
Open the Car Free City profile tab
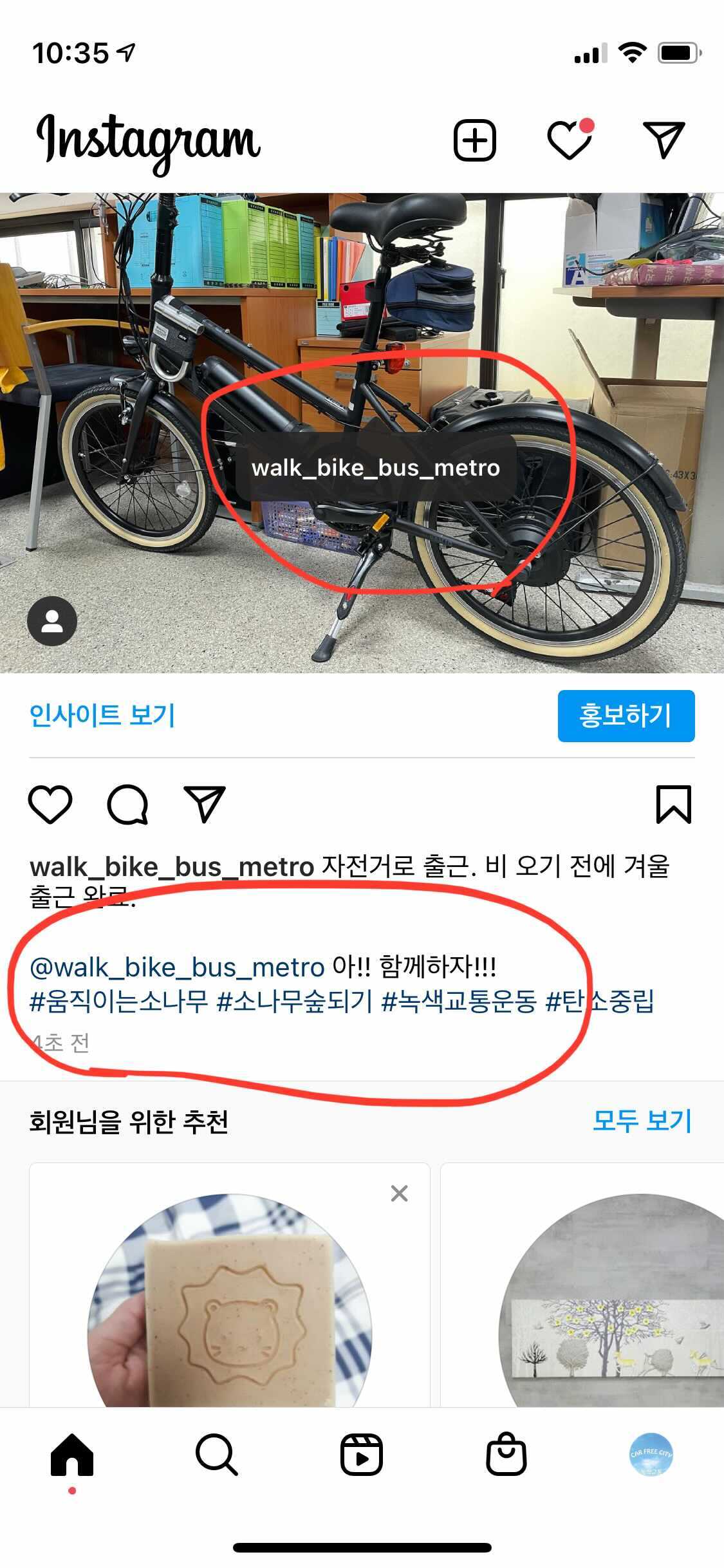tap(651, 1455)
